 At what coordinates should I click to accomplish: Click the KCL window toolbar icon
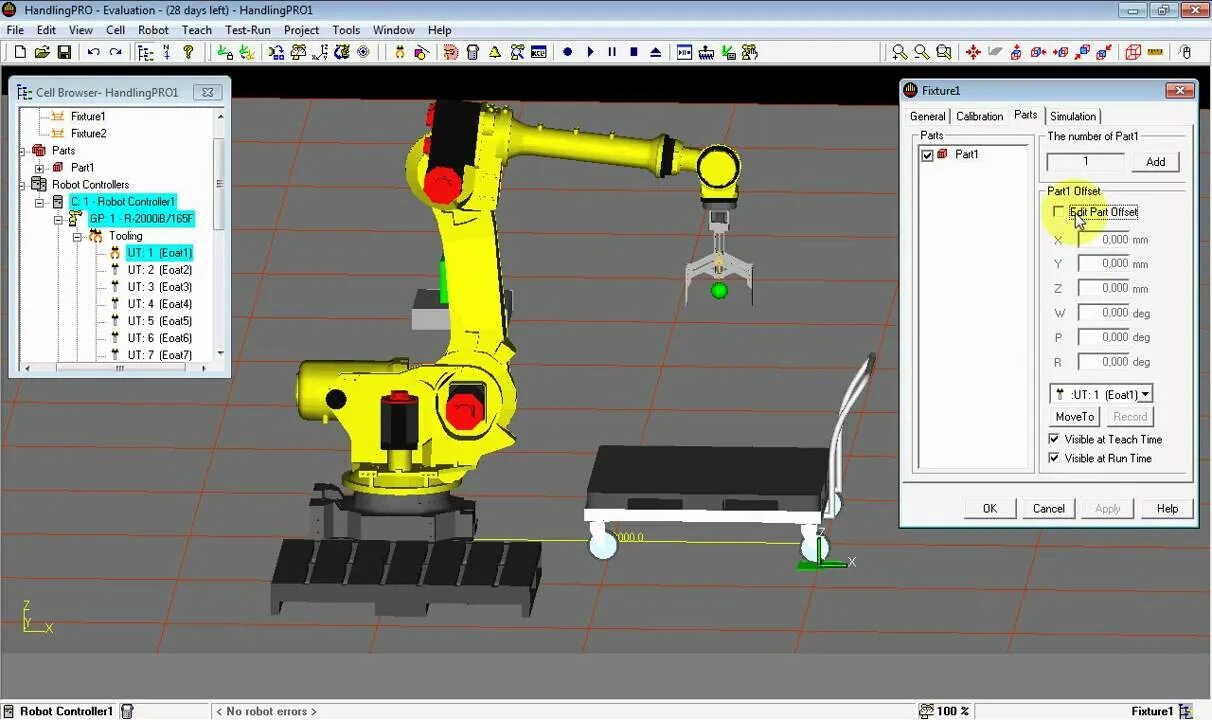(539, 52)
